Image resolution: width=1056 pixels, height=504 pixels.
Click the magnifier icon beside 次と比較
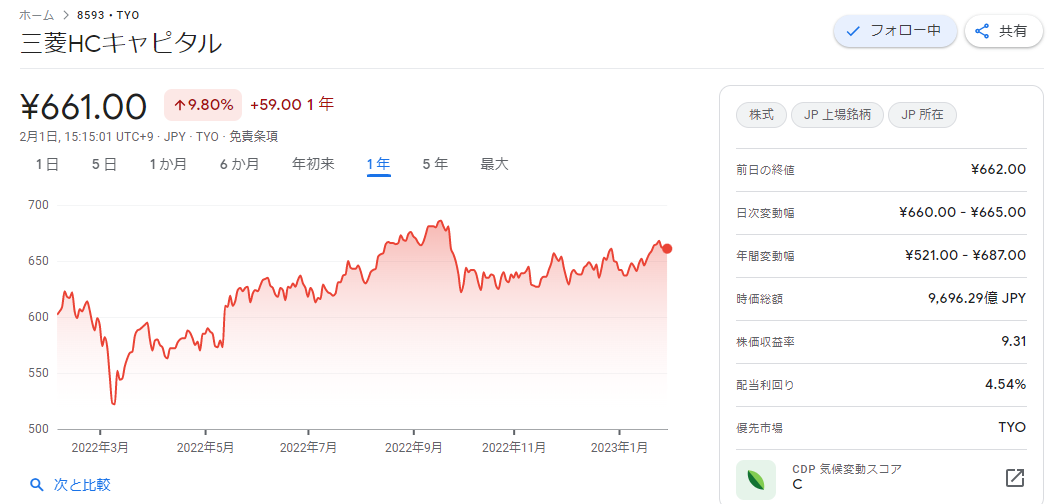[37, 484]
